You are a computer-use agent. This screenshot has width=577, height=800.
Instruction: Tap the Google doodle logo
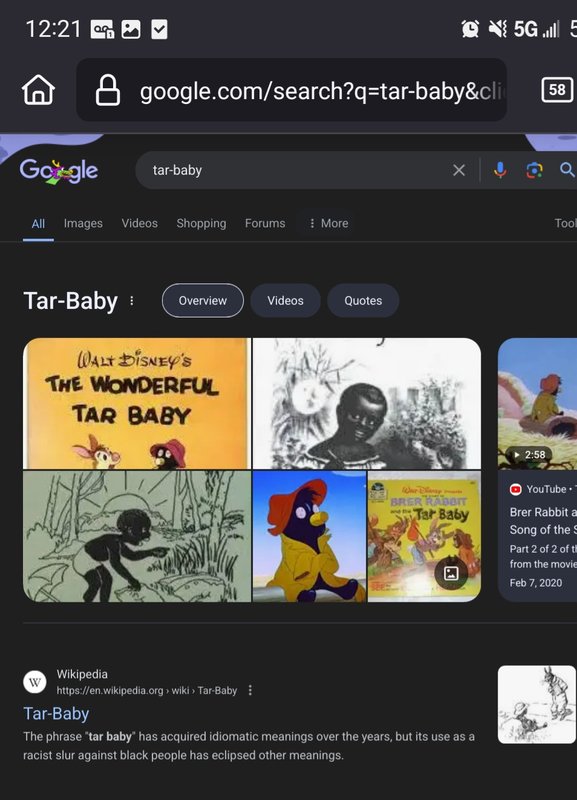pyautogui.click(x=59, y=170)
